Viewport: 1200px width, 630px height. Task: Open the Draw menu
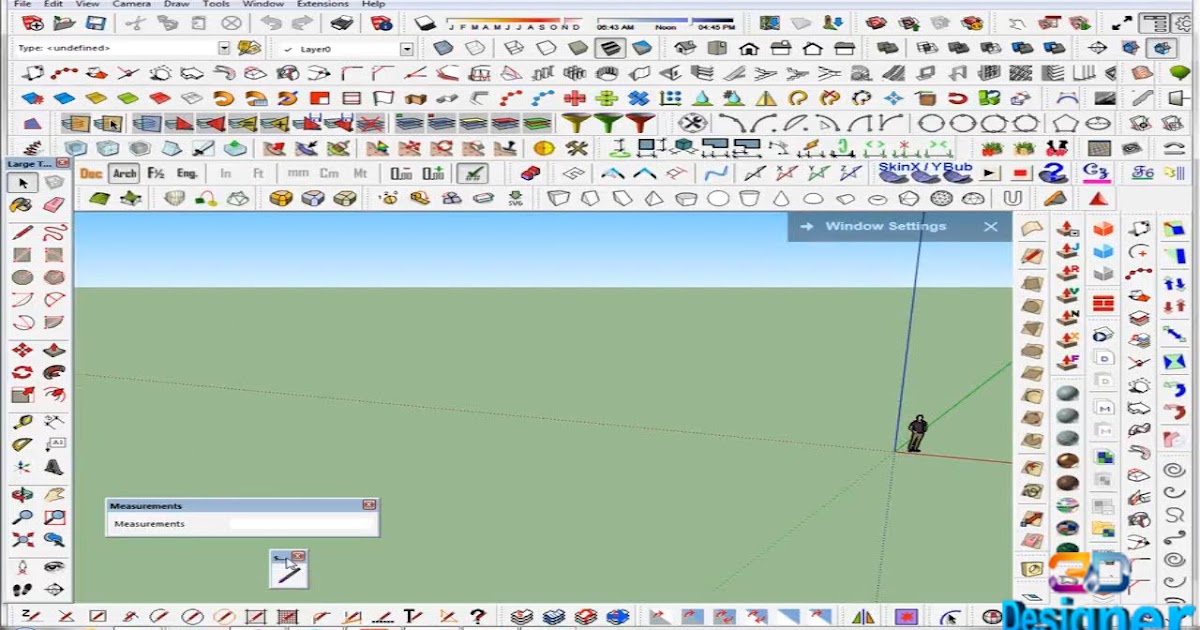click(176, 4)
